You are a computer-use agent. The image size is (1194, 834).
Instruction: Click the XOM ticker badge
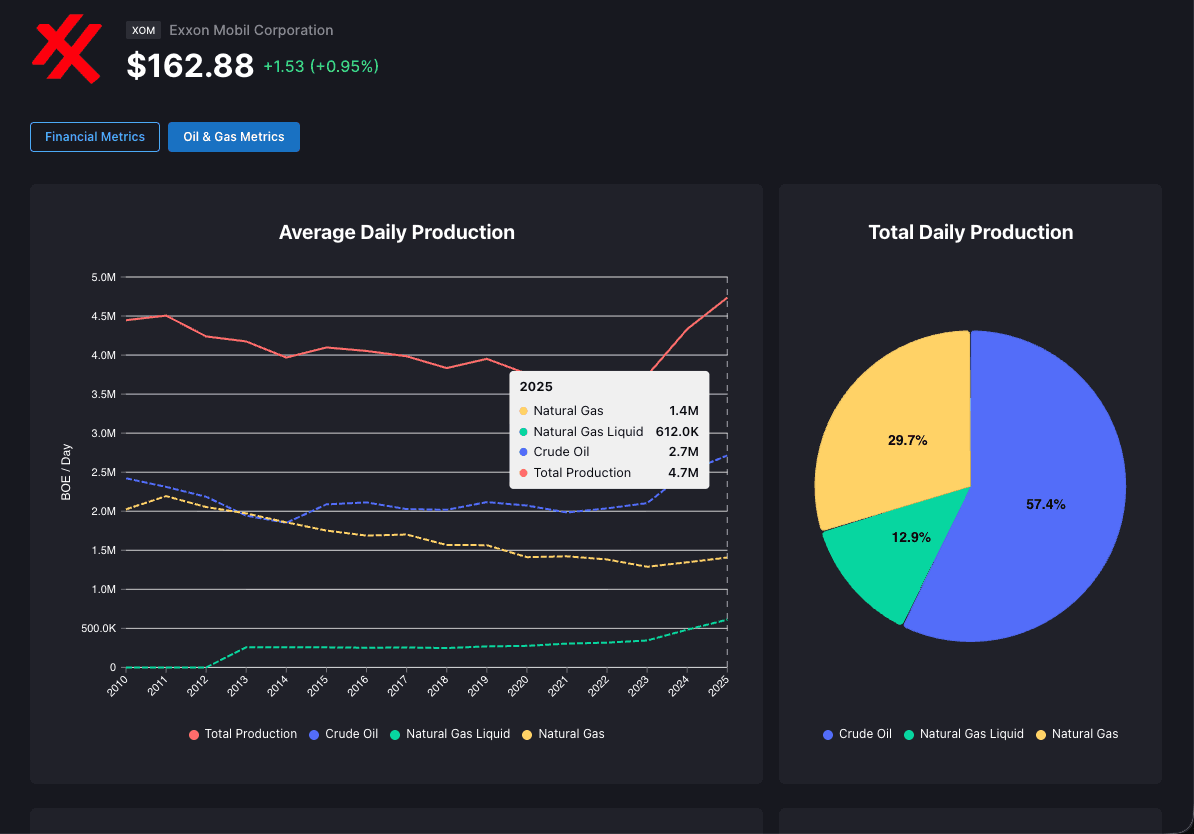[x=143, y=30]
